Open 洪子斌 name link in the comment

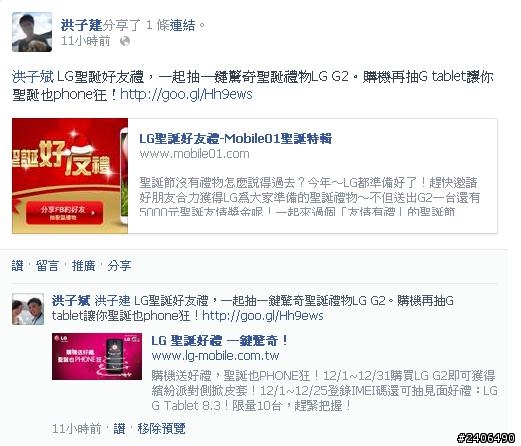71,301
